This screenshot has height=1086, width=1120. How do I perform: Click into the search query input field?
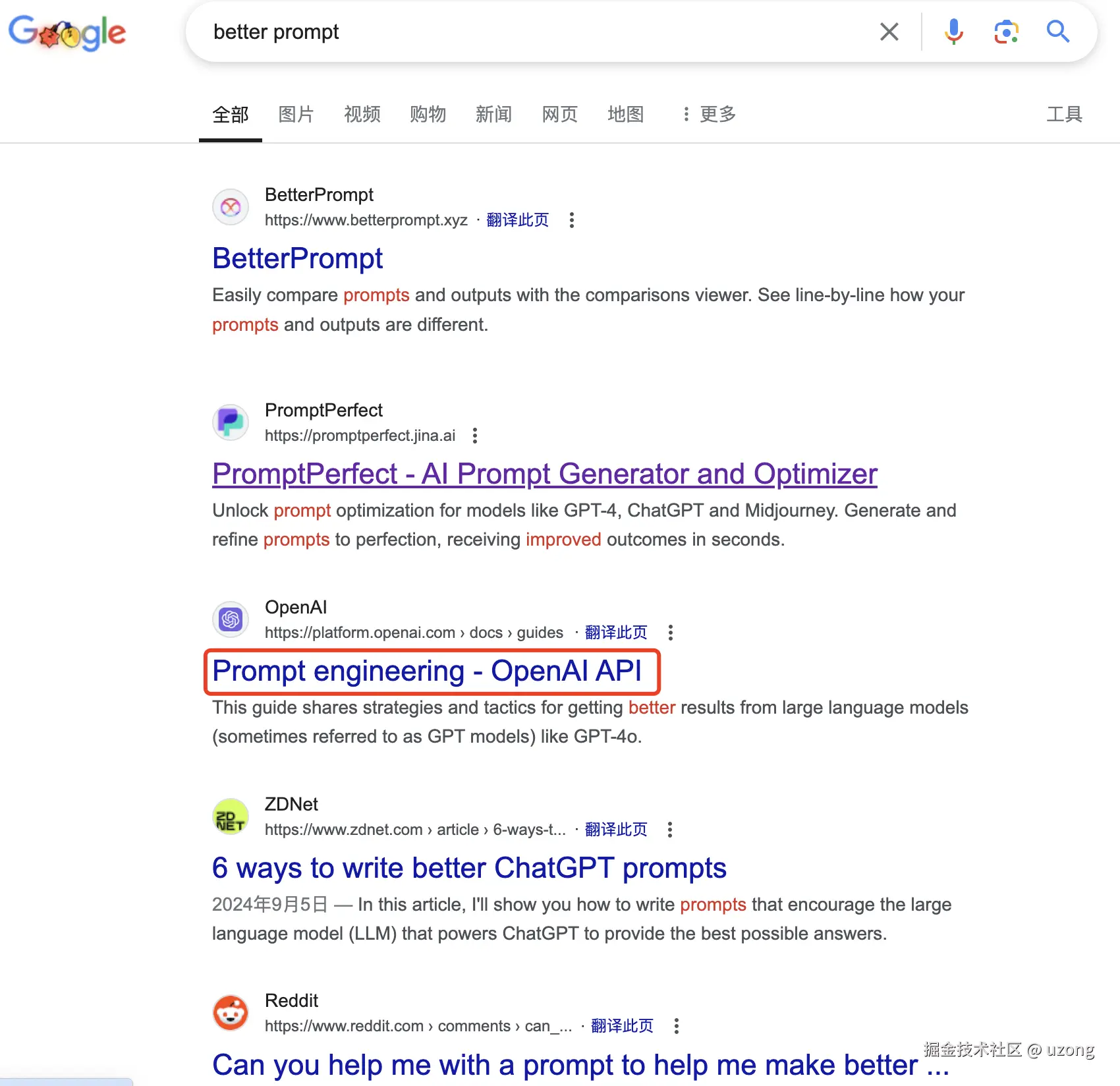(x=527, y=32)
